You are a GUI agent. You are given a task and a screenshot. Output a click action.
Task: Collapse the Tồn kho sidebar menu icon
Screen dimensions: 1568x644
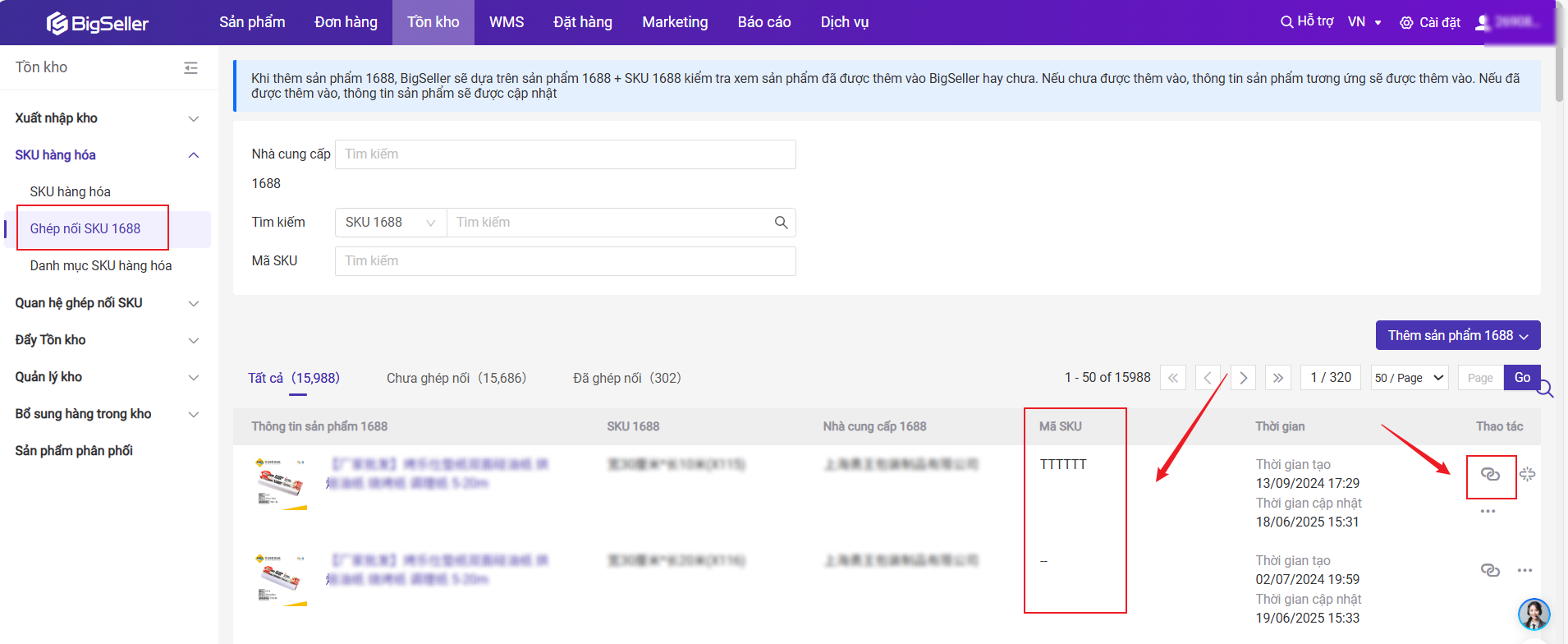click(x=190, y=67)
